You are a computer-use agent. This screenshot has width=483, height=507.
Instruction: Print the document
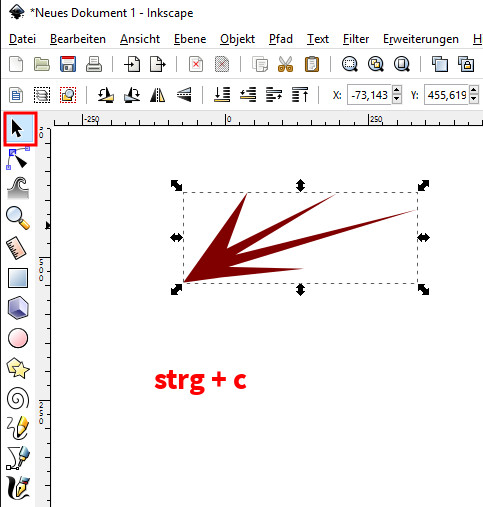[x=94, y=64]
